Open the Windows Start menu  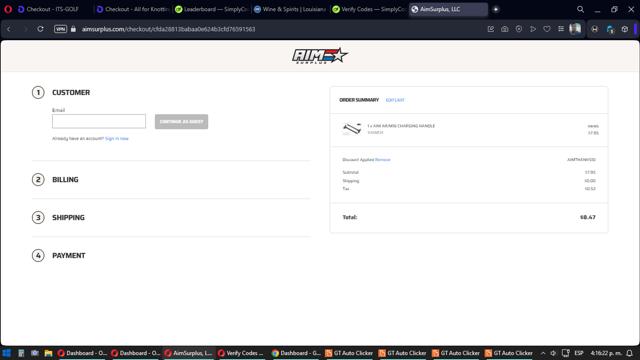[x=7, y=353]
